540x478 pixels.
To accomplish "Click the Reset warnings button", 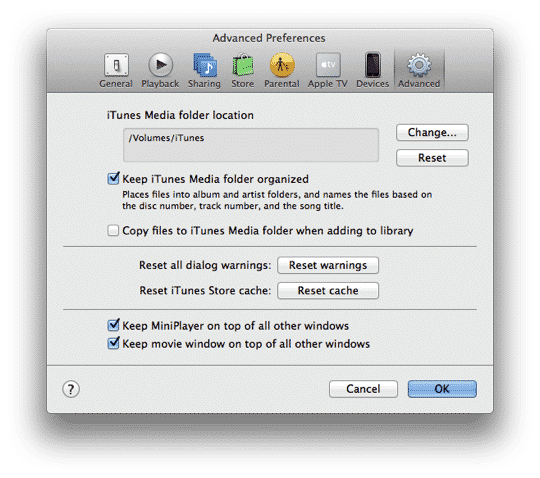I will tap(328, 265).
